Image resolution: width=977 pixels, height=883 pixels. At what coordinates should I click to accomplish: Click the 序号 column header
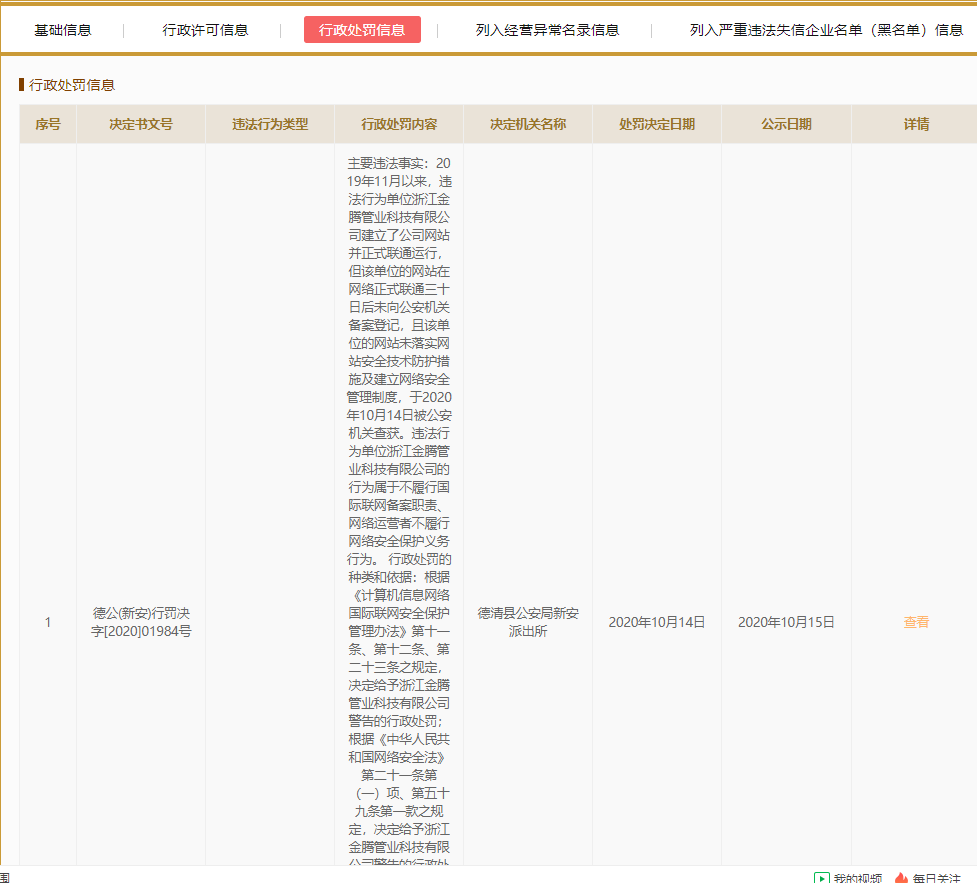pos(48,124)
